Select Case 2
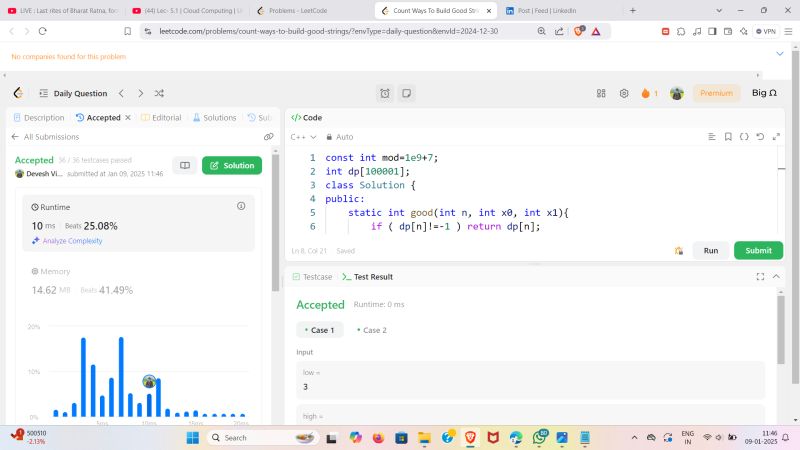Image resolution: width=800 pixels, height=450 pixels. (372, 330)
